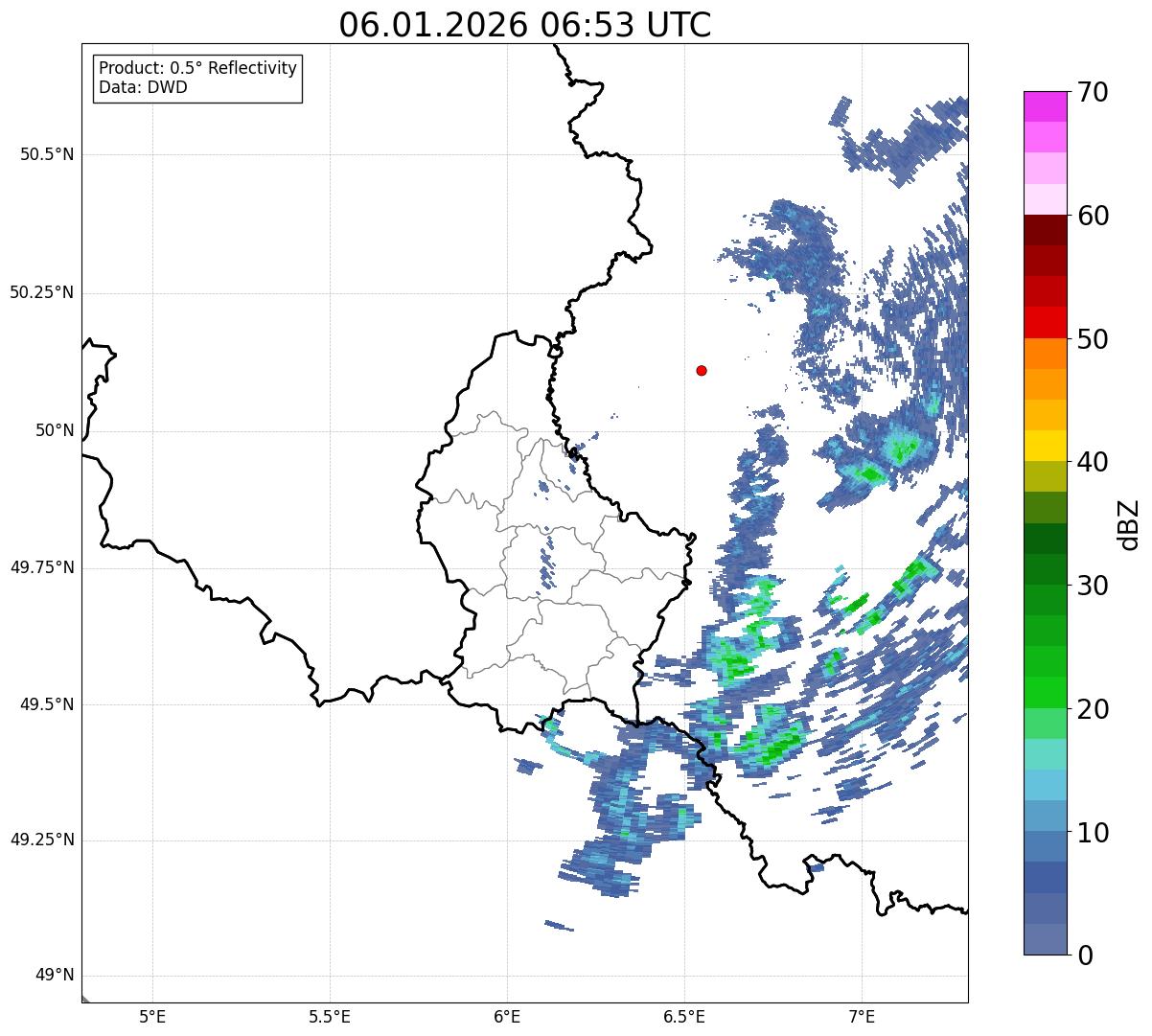
Task: Click the 5°E longitude label
Action: (152, 1016)
